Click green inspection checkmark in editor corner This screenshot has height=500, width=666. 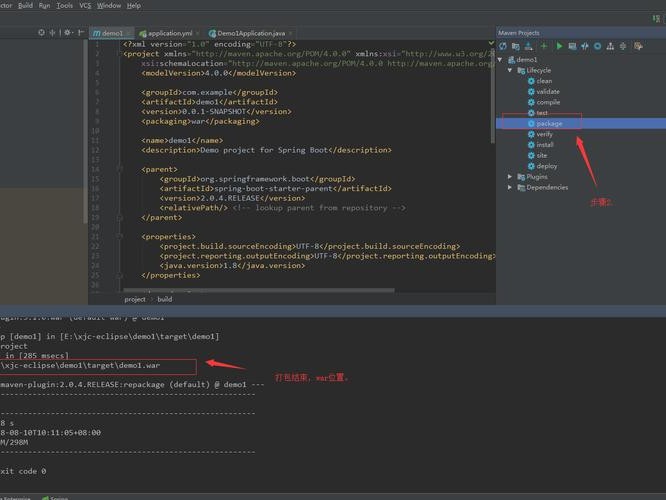(491, 43)
